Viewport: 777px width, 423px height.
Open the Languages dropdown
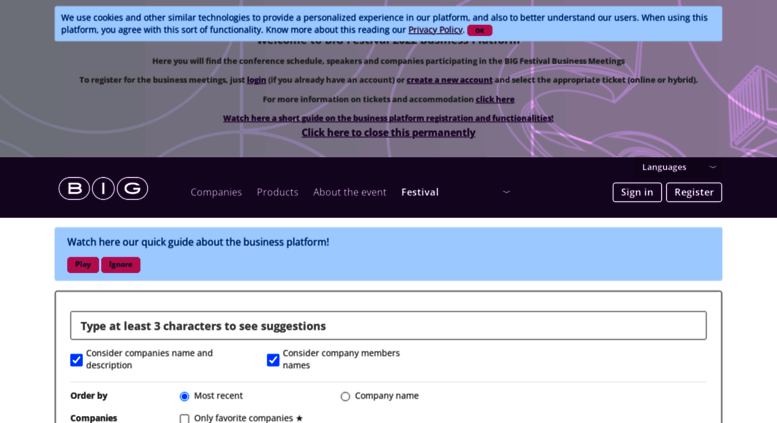[678, 167]
